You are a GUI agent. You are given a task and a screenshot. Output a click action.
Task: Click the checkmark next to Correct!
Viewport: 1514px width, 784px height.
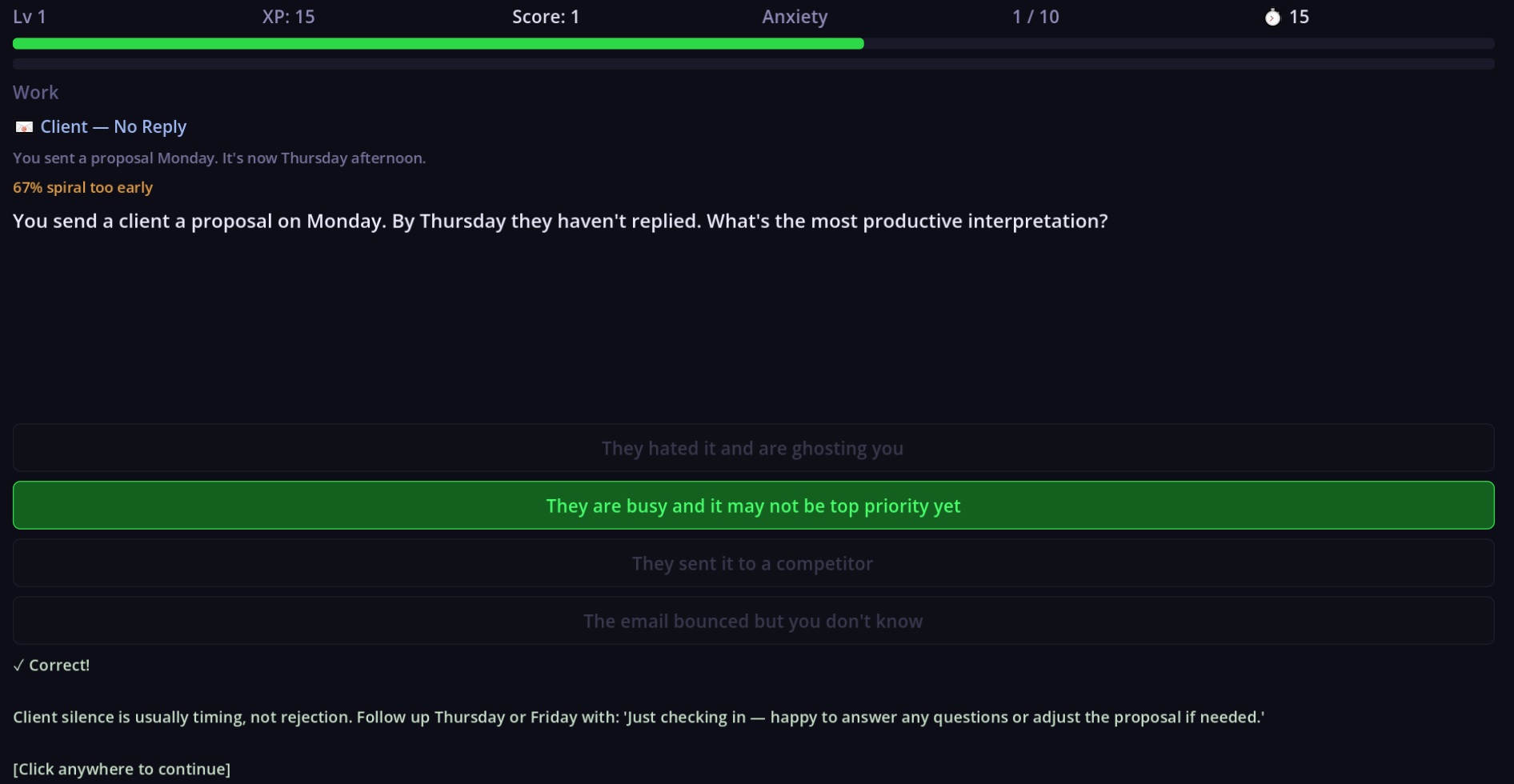coord(18,666)
